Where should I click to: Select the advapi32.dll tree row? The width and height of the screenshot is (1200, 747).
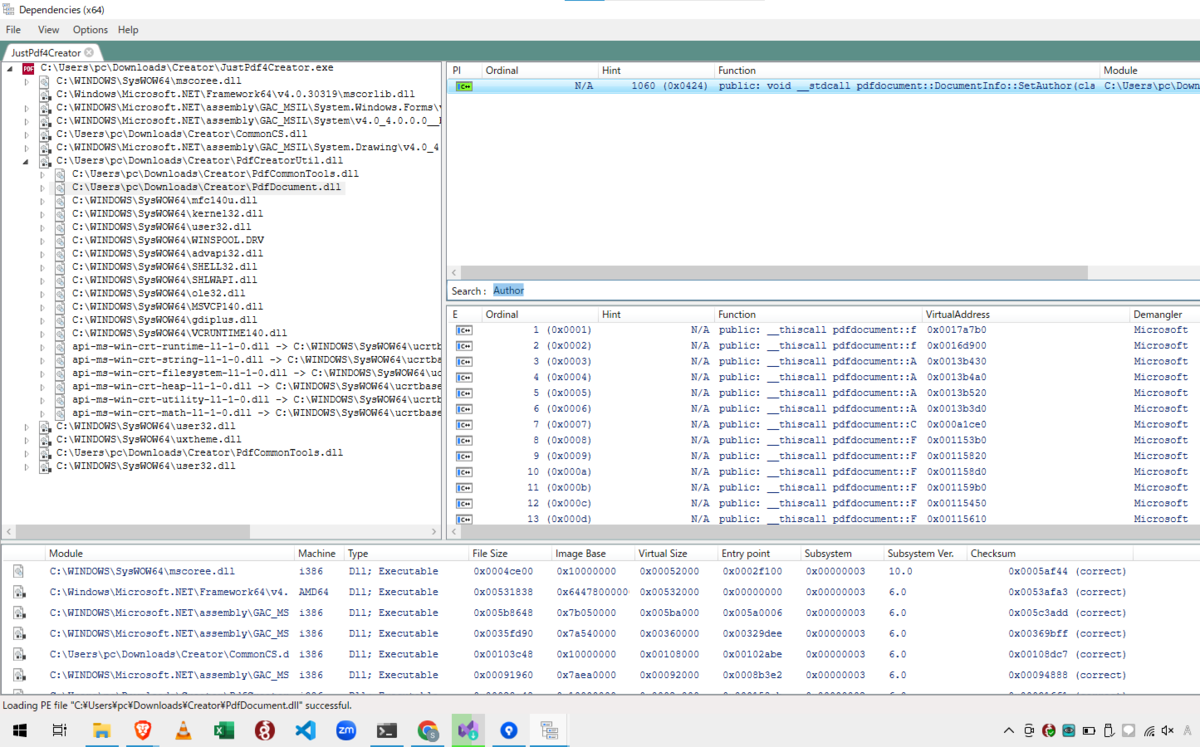coord(168,253)
